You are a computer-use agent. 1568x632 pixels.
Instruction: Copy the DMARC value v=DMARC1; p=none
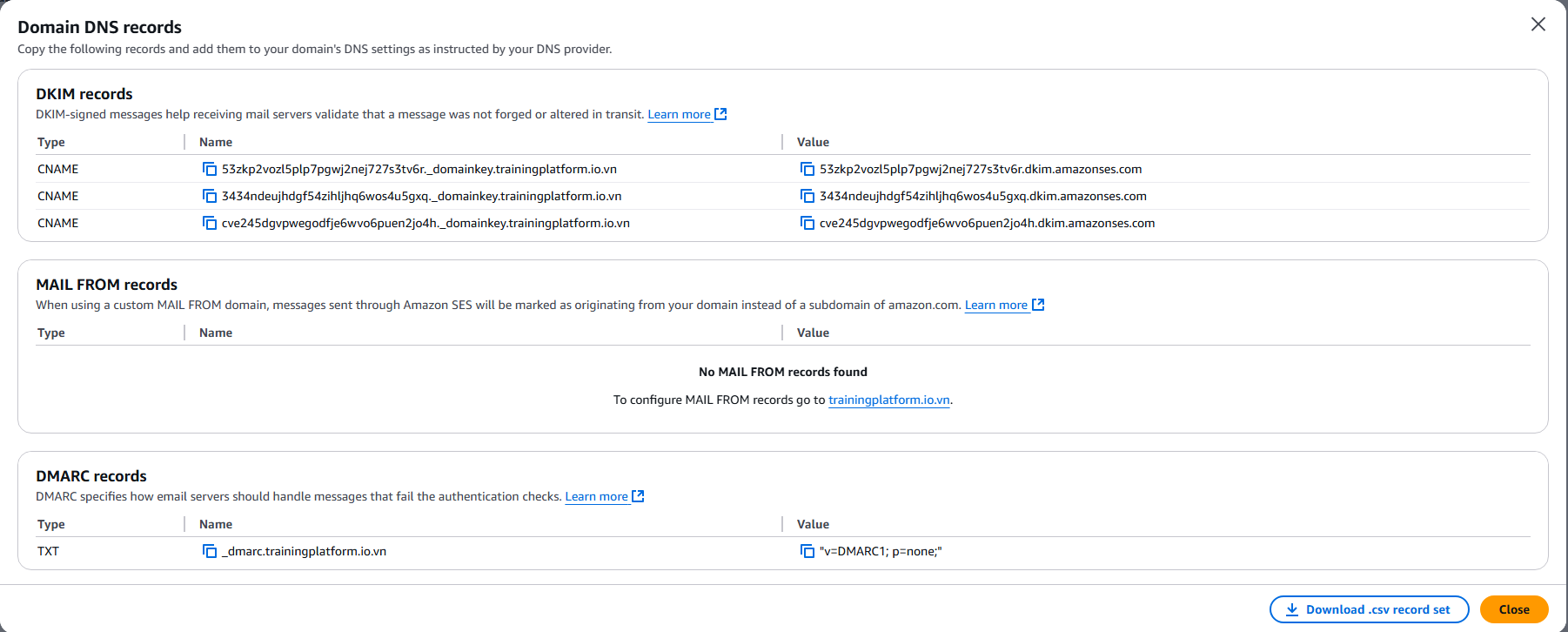(x=807, y=551)
